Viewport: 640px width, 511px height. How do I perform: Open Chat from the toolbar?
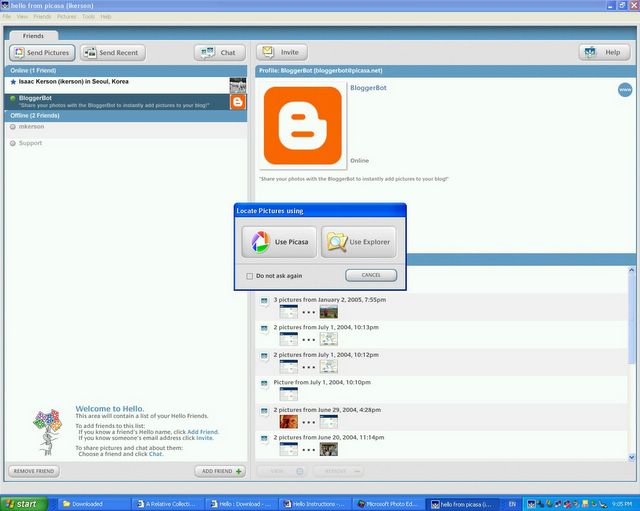pyautogui.click(x=220, y=53)
